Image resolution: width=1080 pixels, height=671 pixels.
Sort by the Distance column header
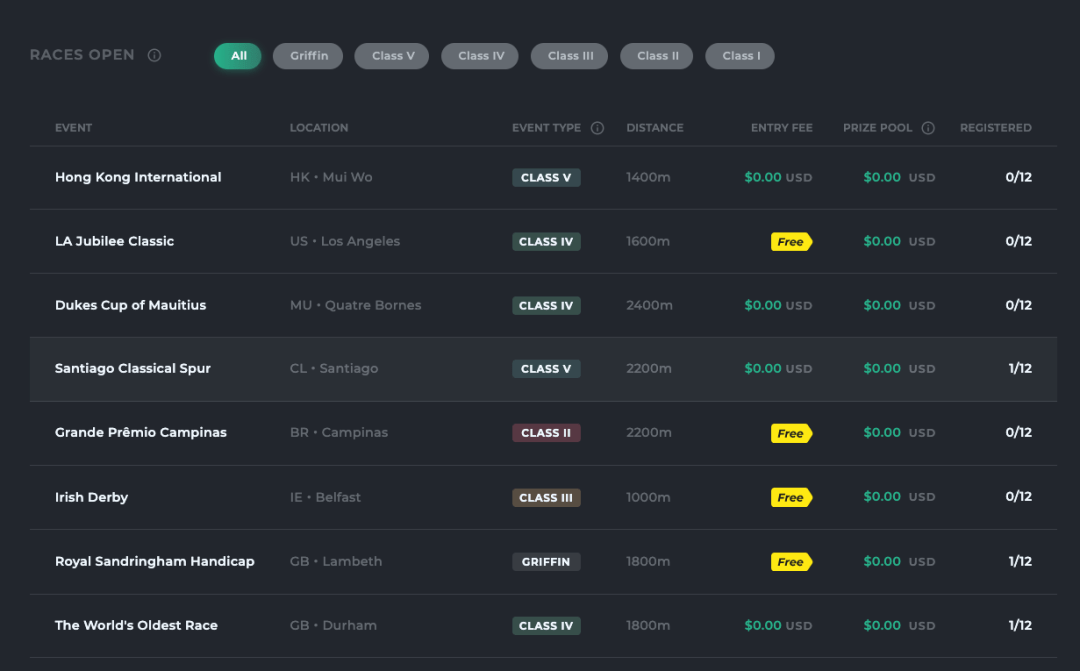pos(654,128)
